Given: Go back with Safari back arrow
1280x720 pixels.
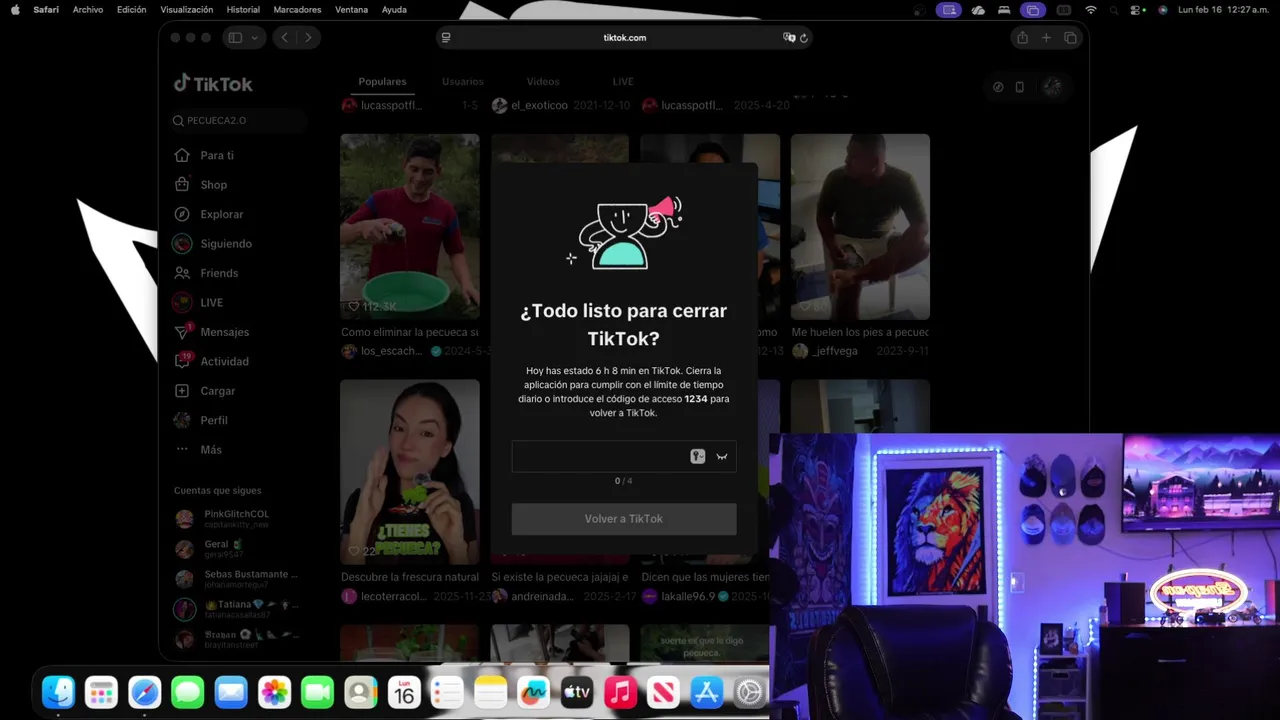Looking at the screenshot, I should coord(285,38).
